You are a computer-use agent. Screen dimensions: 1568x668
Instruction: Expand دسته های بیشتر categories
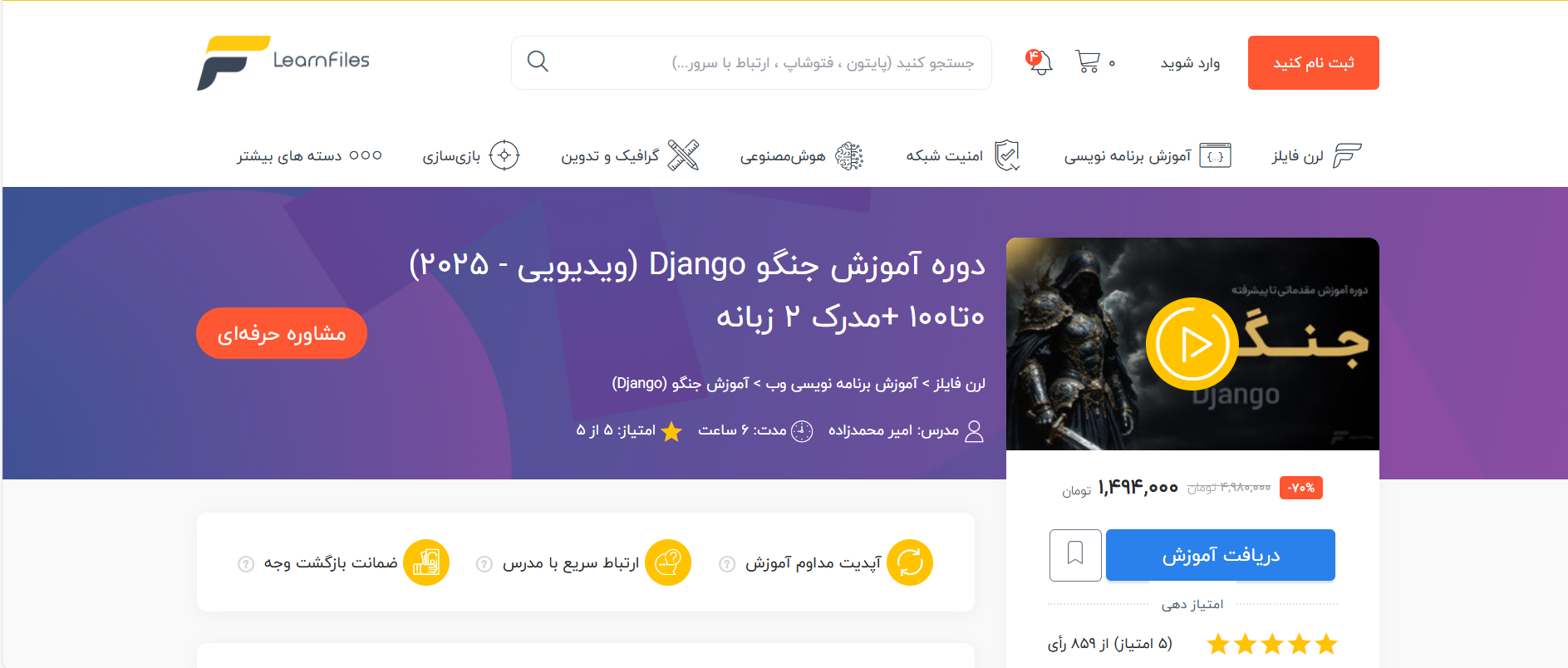289,156
